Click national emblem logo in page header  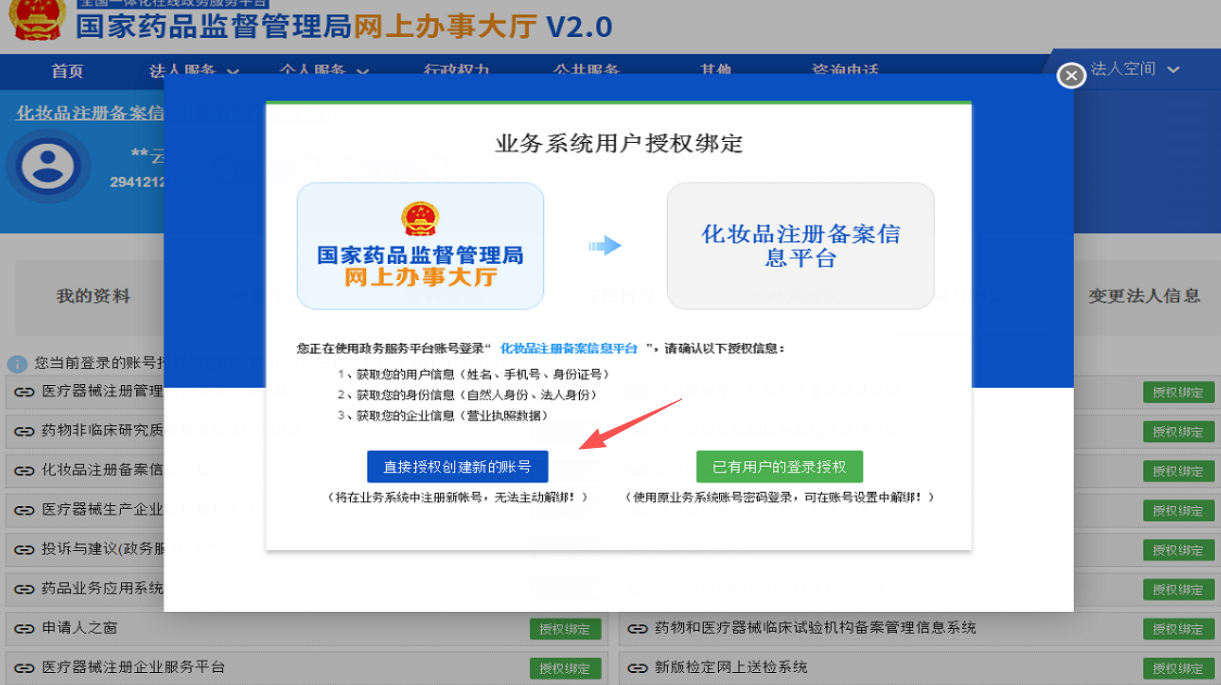[x=37, y=22]
